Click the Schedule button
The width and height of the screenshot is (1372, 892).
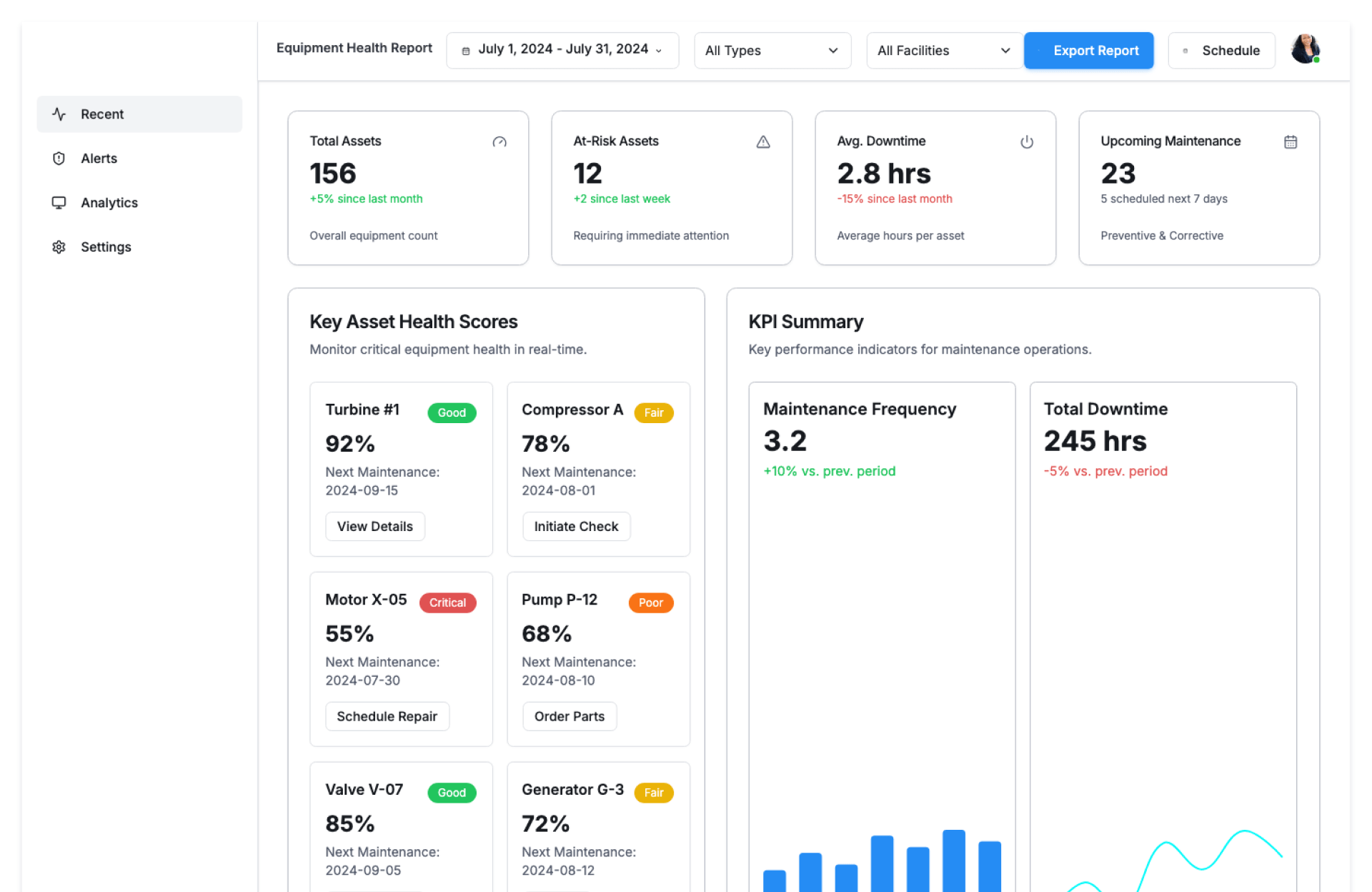pos(1221,51)
